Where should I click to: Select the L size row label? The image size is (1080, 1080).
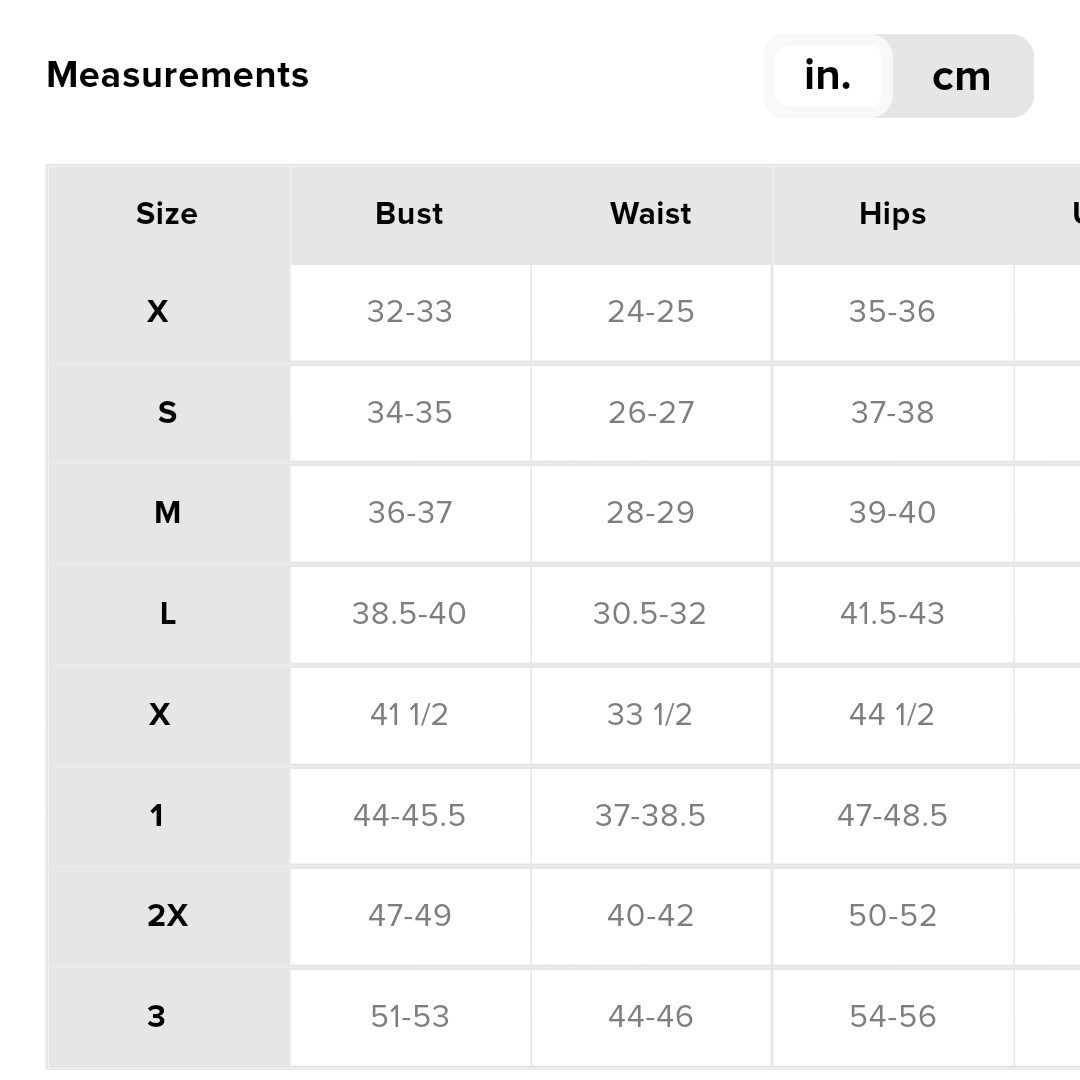tap(167, 614)
